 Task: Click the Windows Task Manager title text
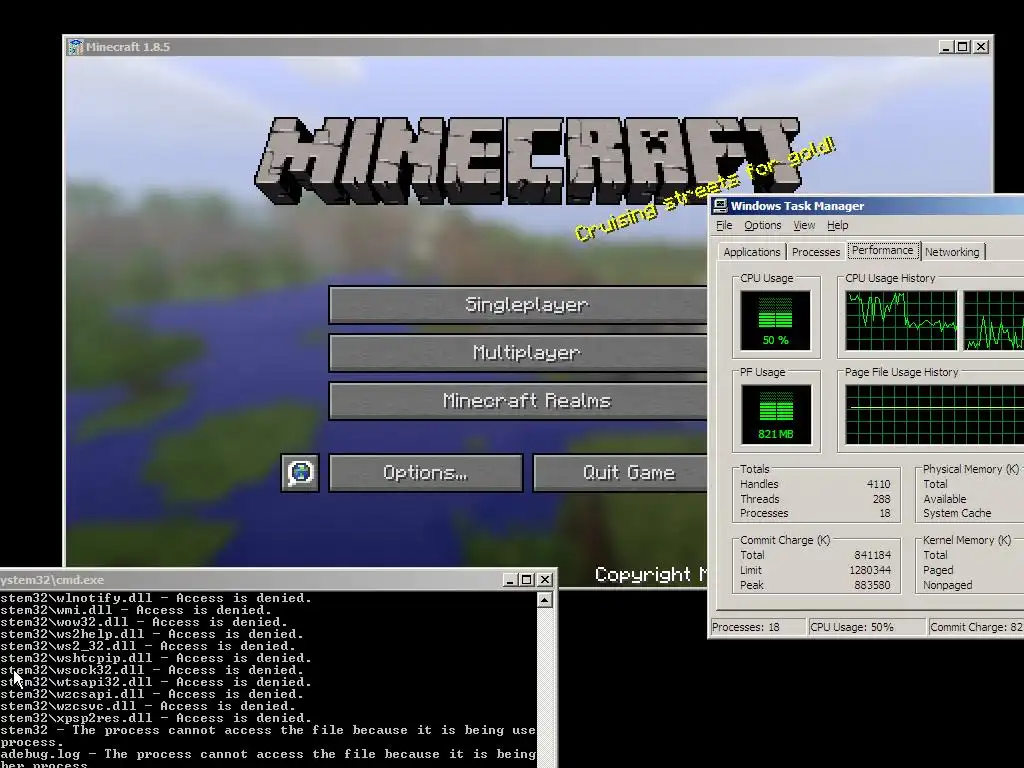(x=797, y=206)
